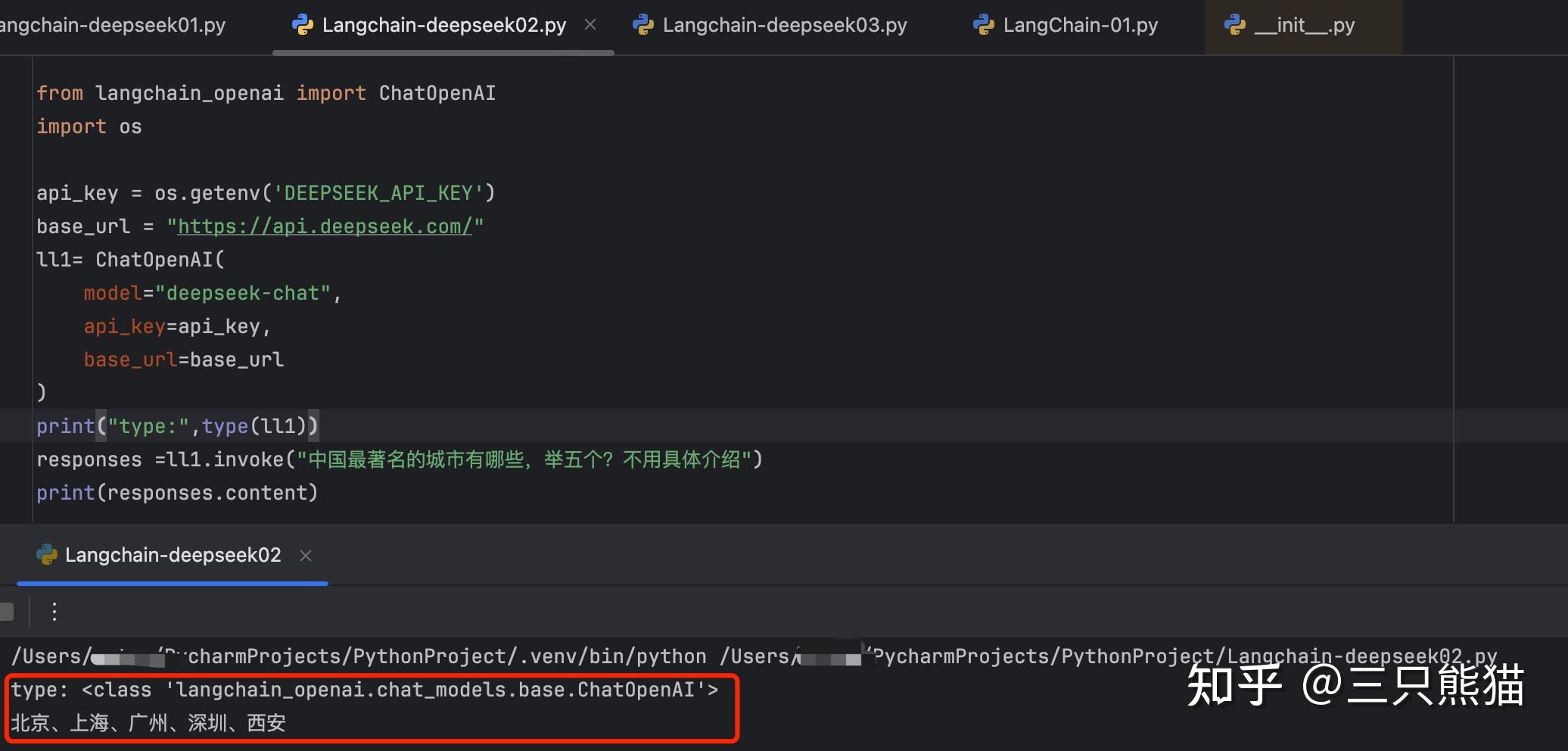Open the LangChain-01.py tab

[x=1080, y=25]
